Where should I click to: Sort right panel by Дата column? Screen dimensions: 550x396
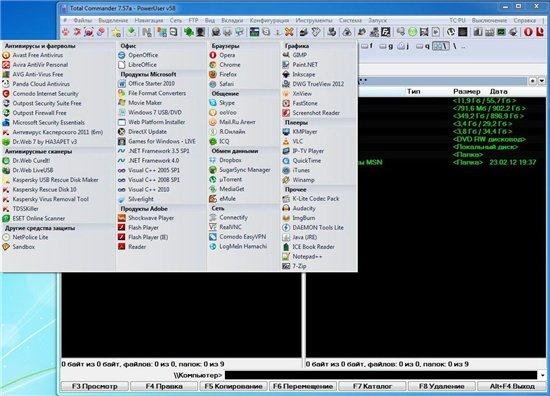pos(498,92)
